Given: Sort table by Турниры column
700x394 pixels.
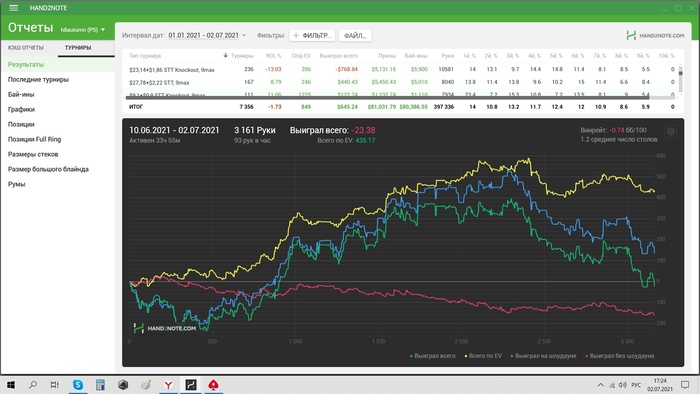Looking at the screenshot, I should click(x=242, y=56).
